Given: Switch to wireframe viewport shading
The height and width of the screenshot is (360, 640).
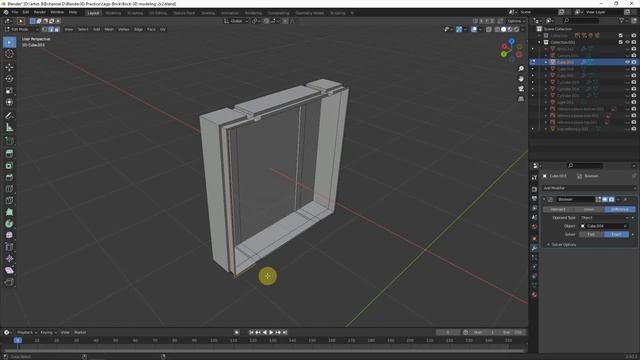Looking at the screenshot, I should [x=497, y=29].
